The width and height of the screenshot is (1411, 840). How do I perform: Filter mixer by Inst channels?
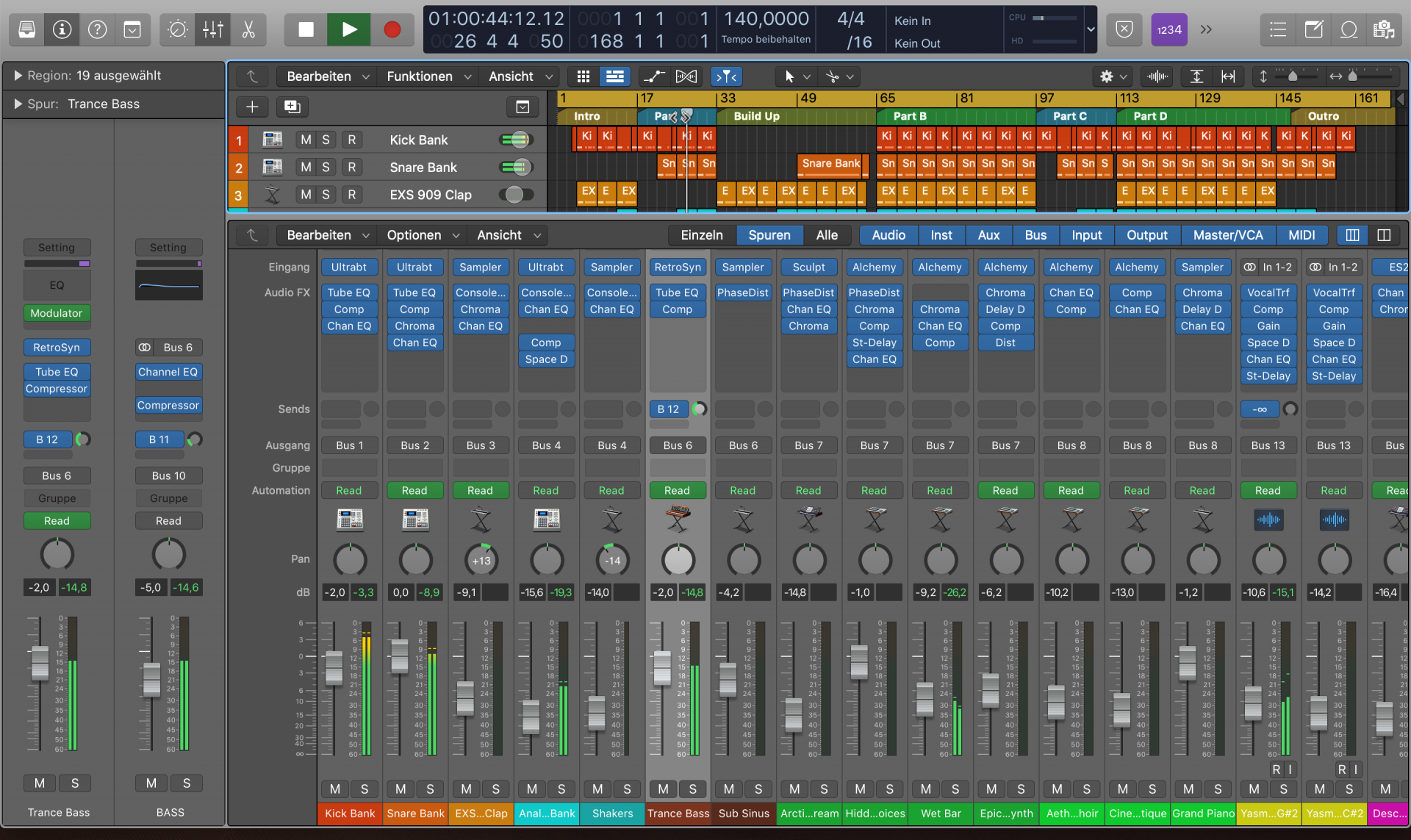tap(941, 235)
